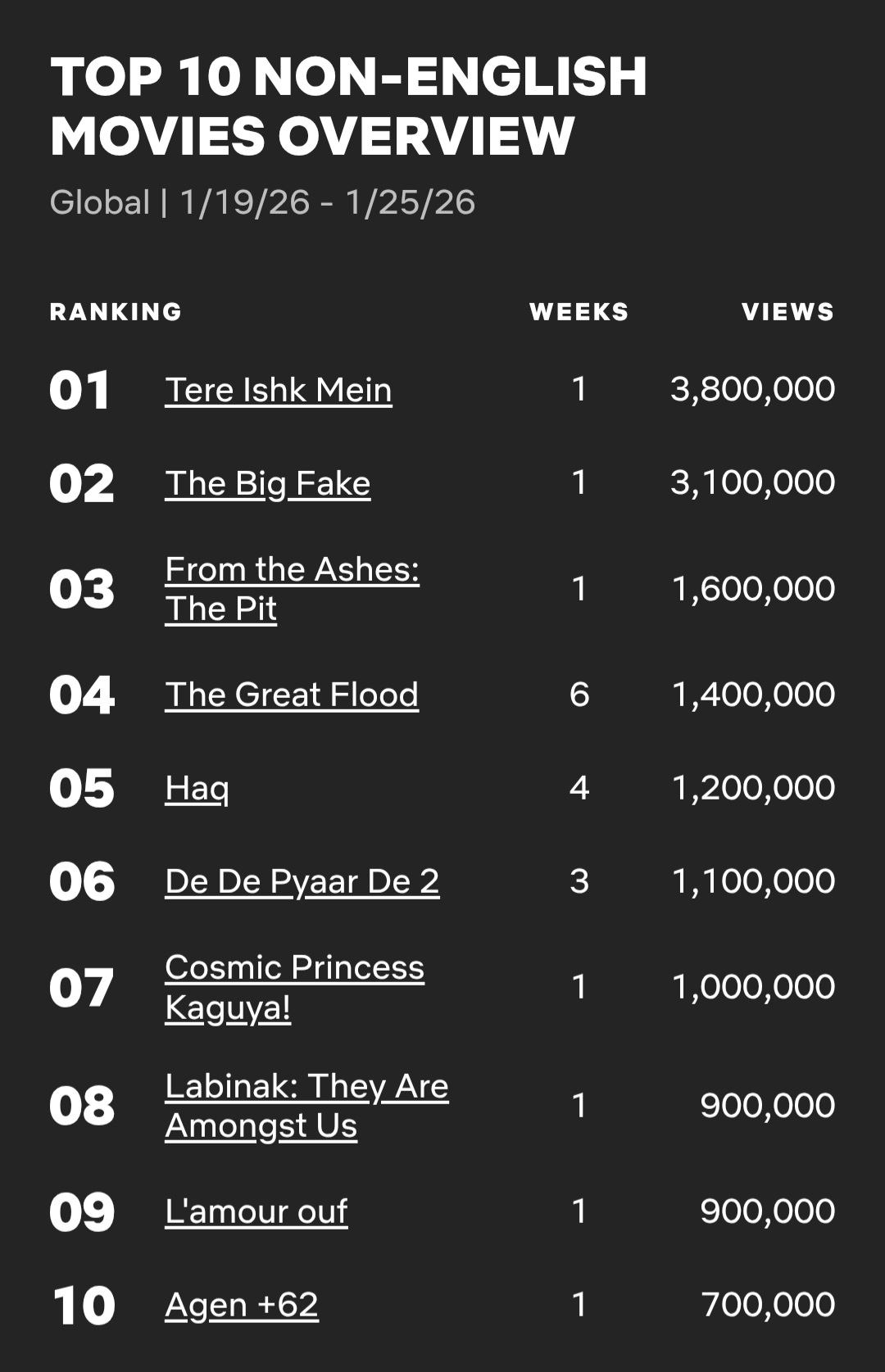This screenshot has height=1372, width=885.
Task: Click rank number 01
Action: coord(79,391)
